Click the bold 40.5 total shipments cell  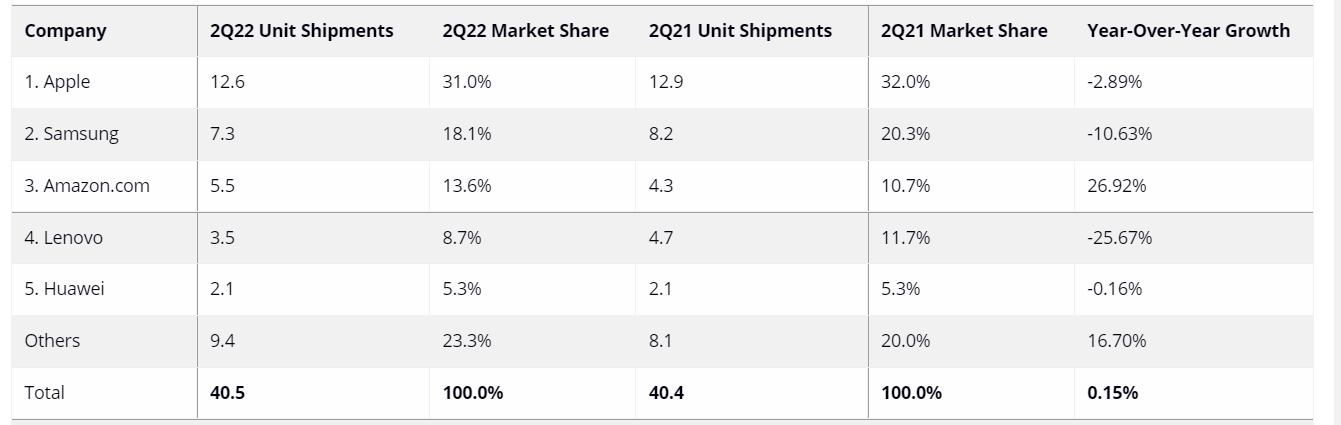[227, 393]
